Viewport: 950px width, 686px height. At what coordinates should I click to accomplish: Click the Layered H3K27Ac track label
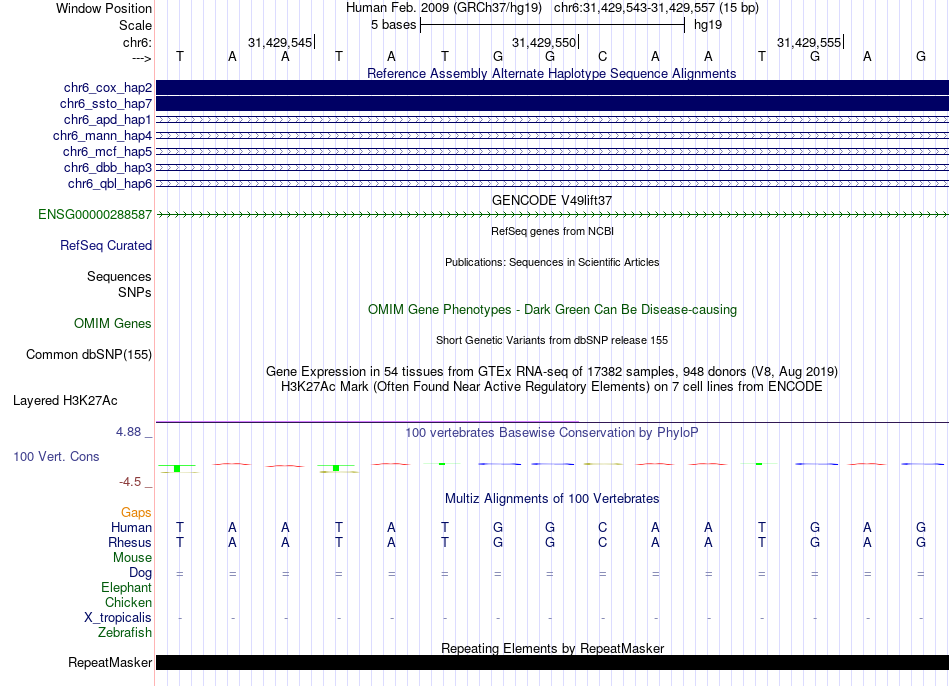[65, 401]
